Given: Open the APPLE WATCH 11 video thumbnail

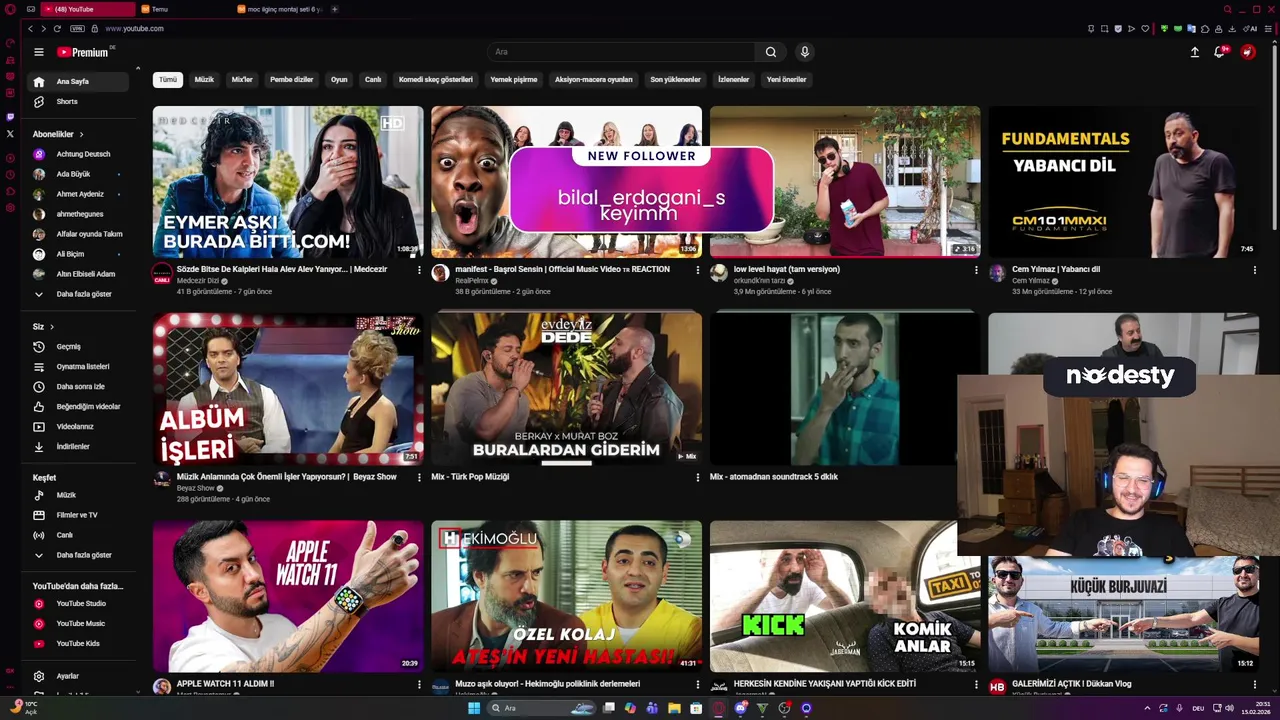Looking at the screenshot, I should tap(288, 596).
